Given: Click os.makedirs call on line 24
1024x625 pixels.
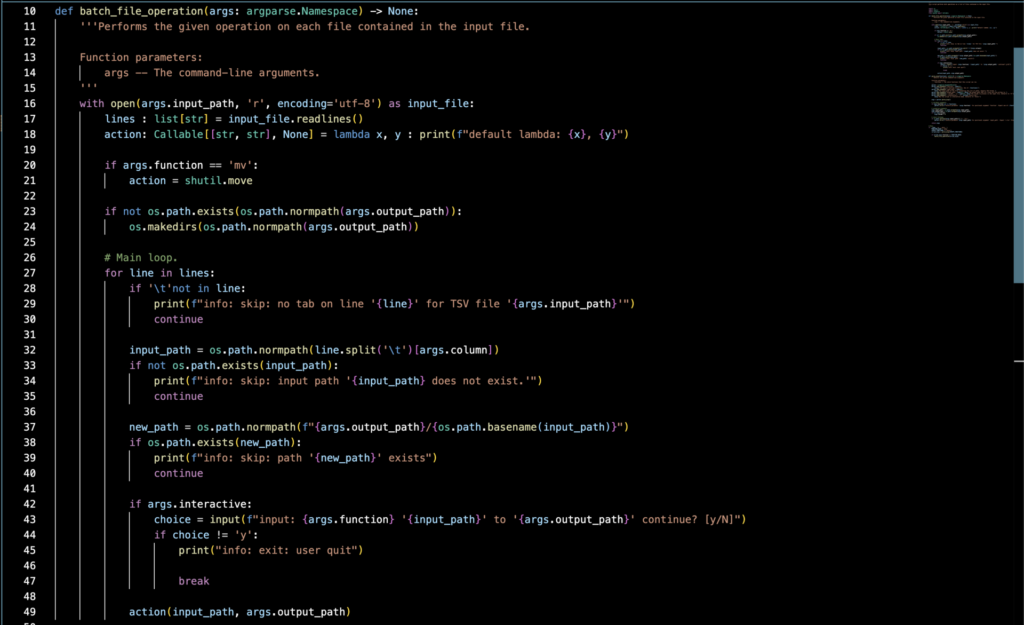Looking at the screenshot, I should point(274,227).
